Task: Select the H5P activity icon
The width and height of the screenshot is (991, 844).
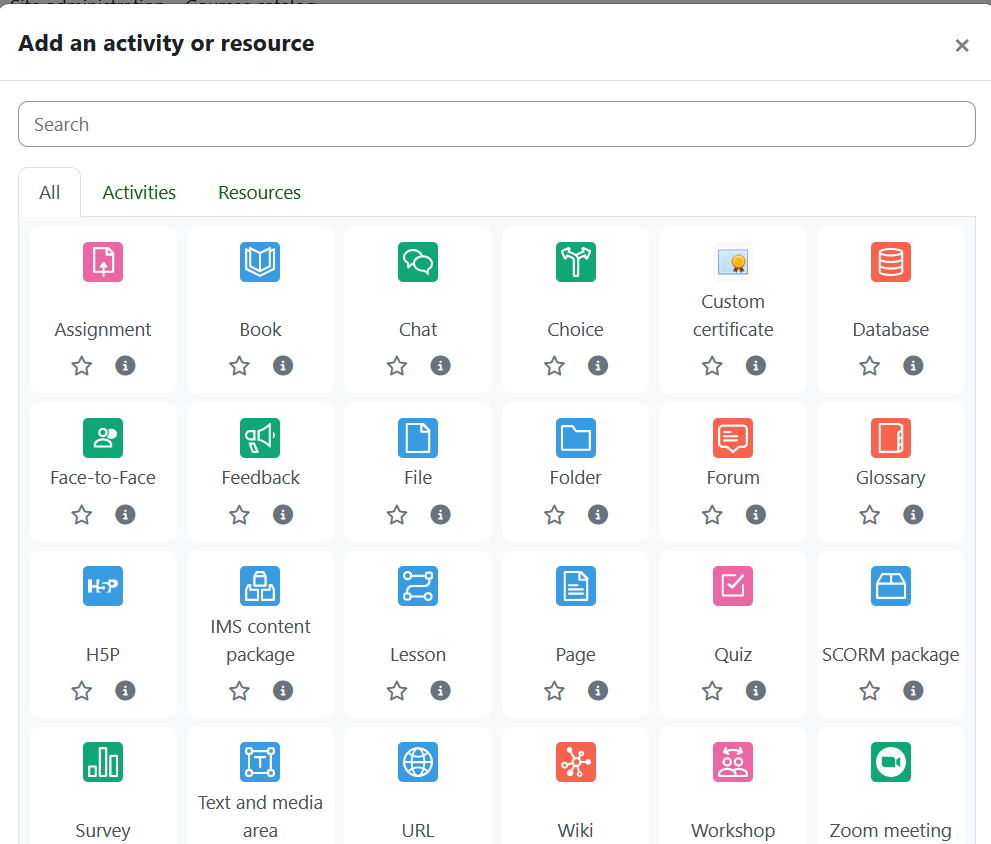Action: point(103,586)
